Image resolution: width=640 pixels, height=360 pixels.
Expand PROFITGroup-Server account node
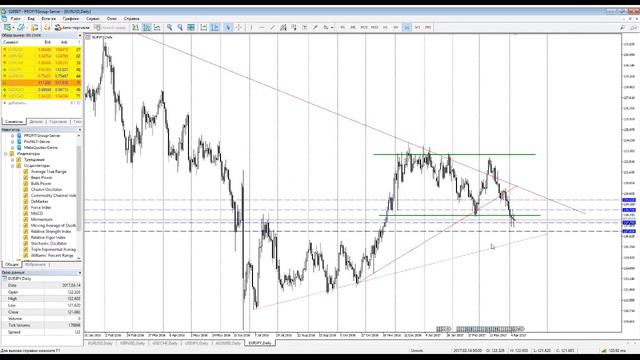(13, 136)
